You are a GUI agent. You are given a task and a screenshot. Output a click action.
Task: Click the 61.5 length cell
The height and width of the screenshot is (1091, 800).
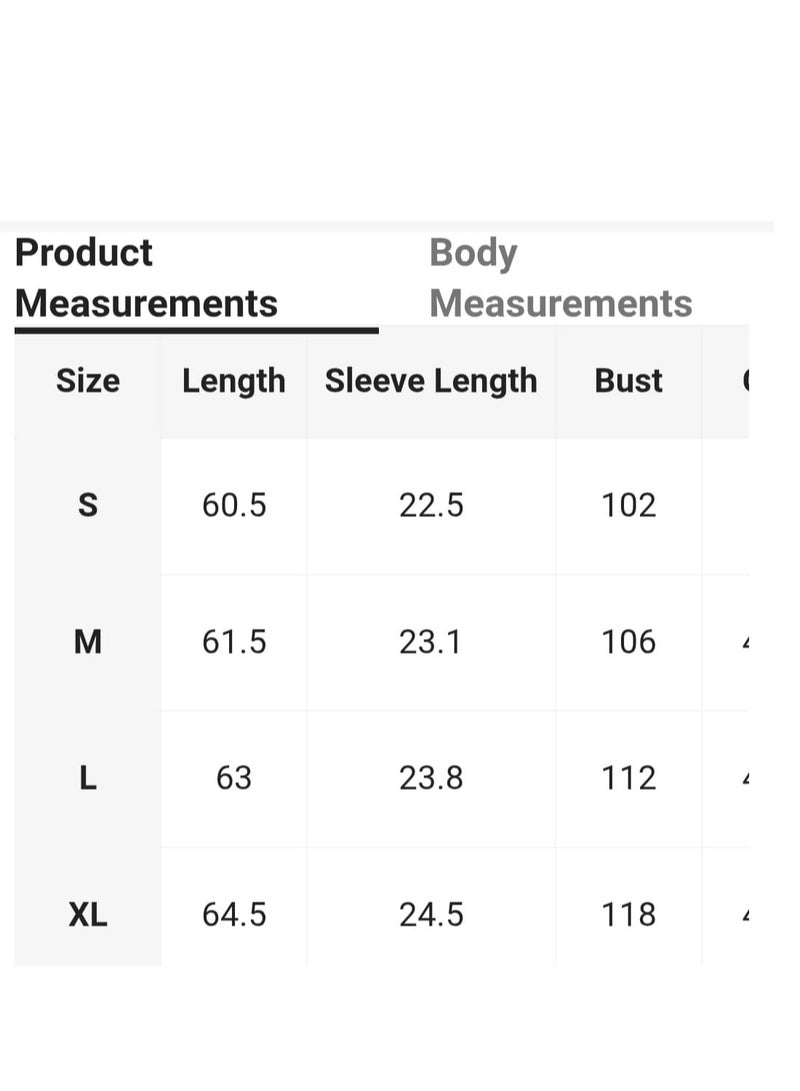(234, 642)
